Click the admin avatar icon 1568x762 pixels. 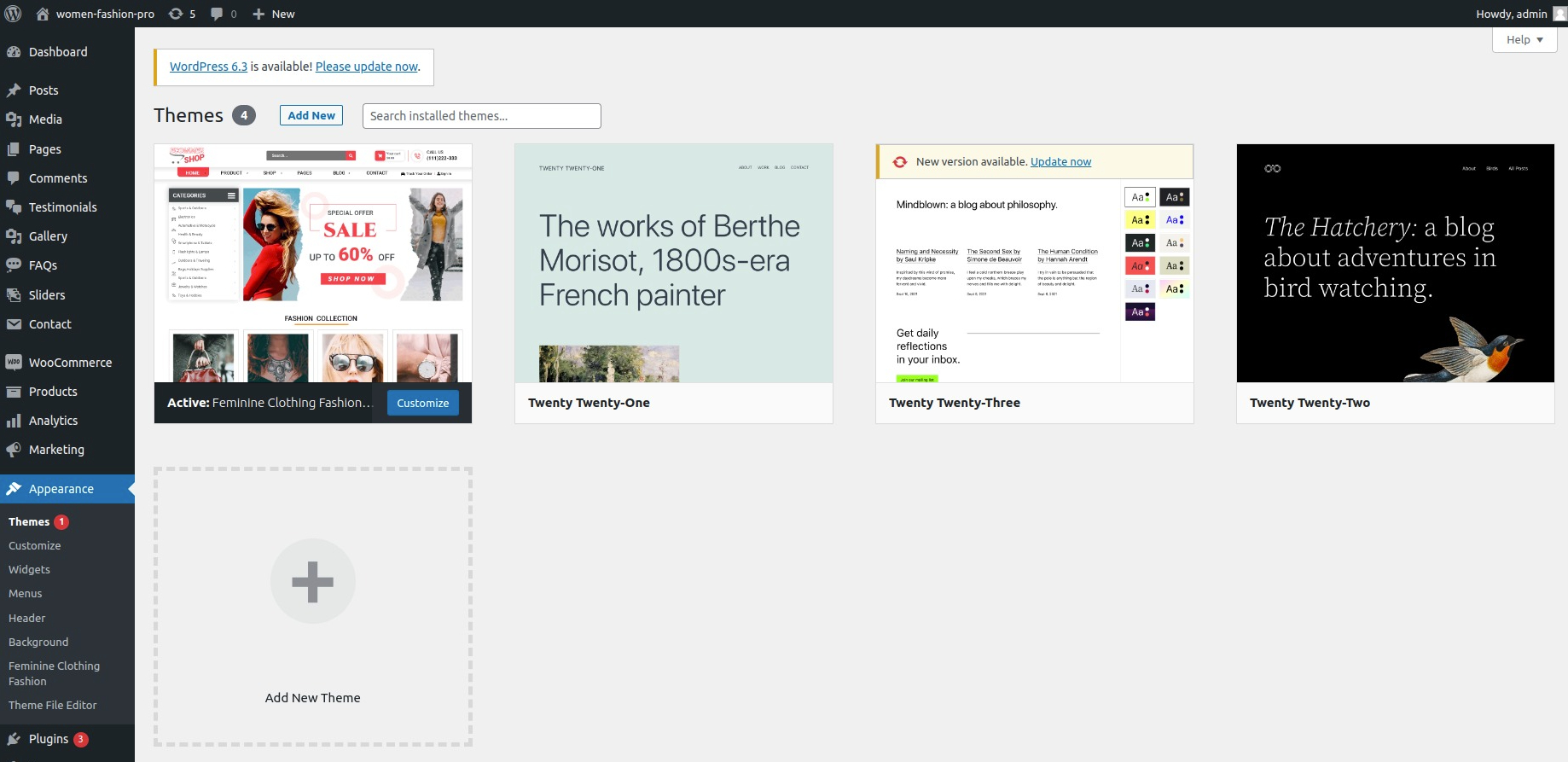(x=1559, y=14)
